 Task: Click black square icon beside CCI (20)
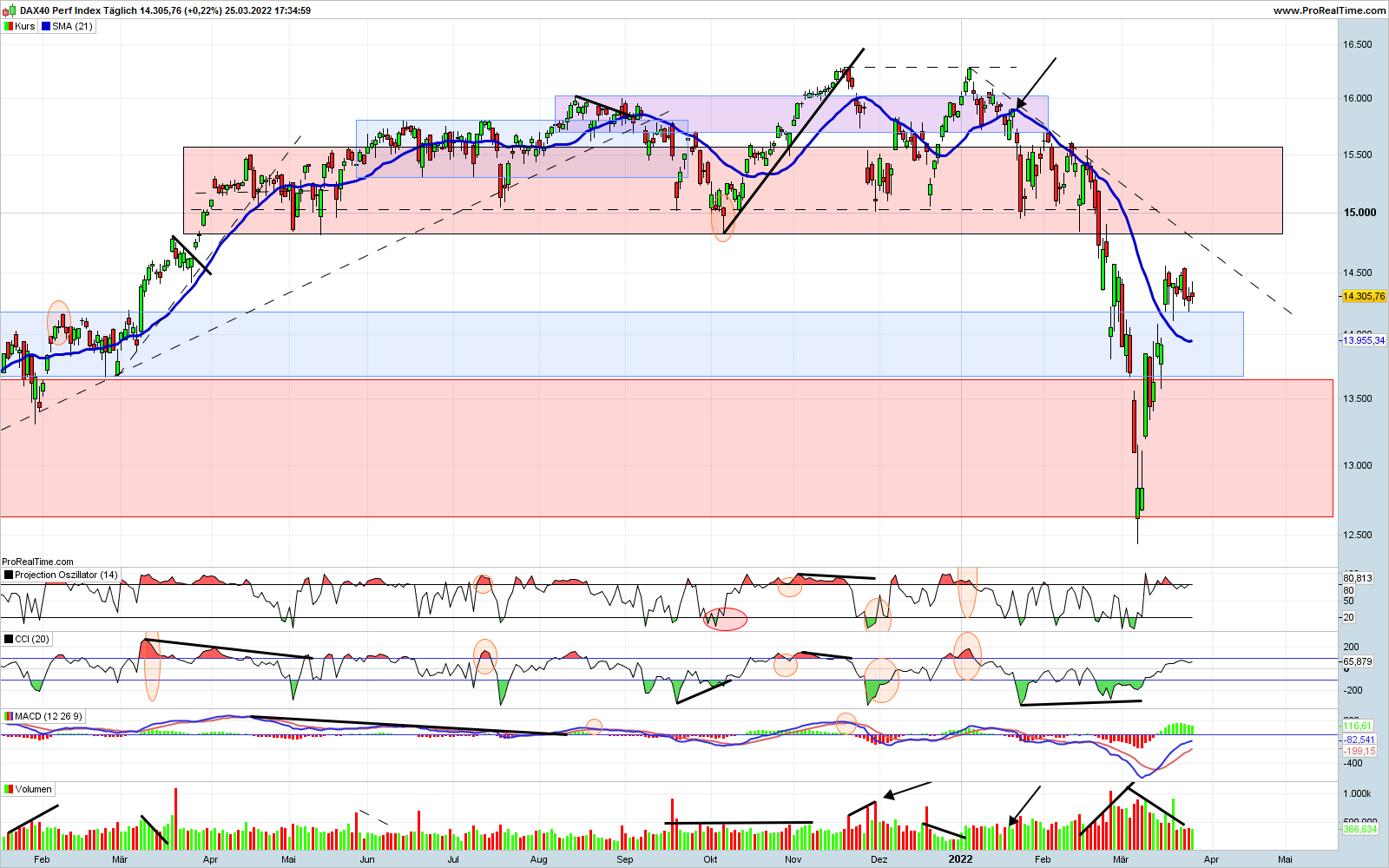click(x=9, y=639)
